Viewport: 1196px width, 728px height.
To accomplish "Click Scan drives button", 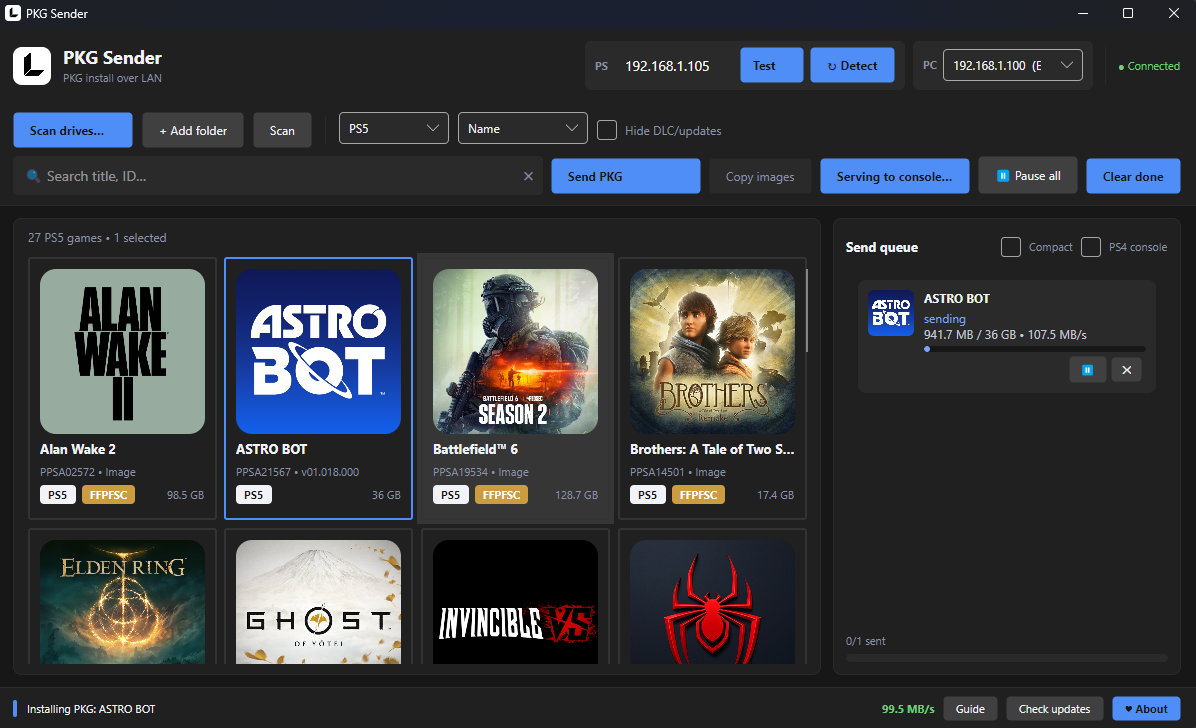I will [x=73, y=130].
